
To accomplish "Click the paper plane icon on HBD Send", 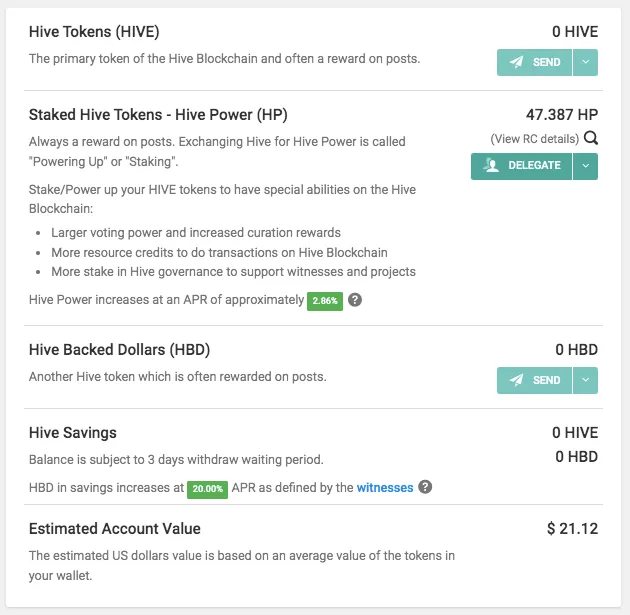I will click(516, 380).
